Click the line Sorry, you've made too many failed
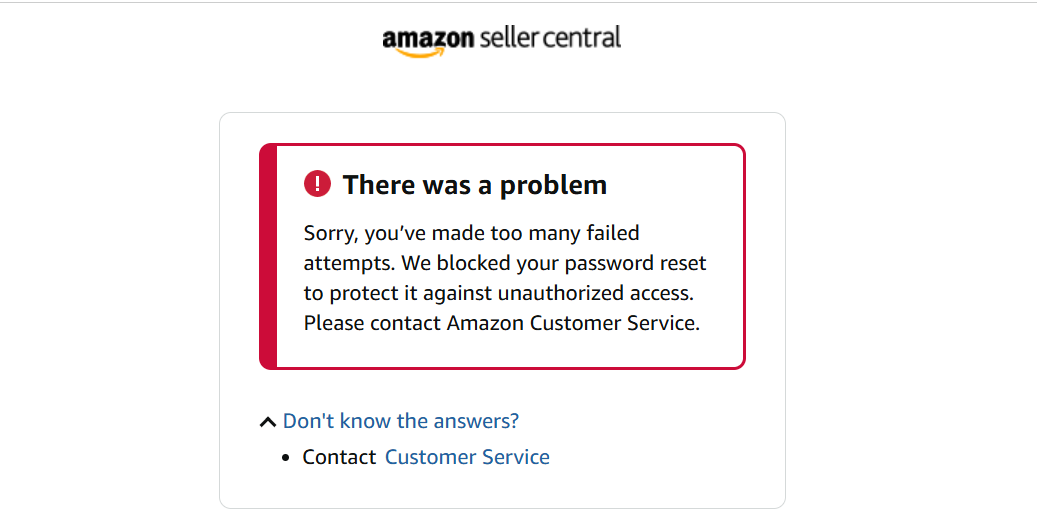Image resolution: width=1037 pixels, height=523 pixels. [472, 233]
